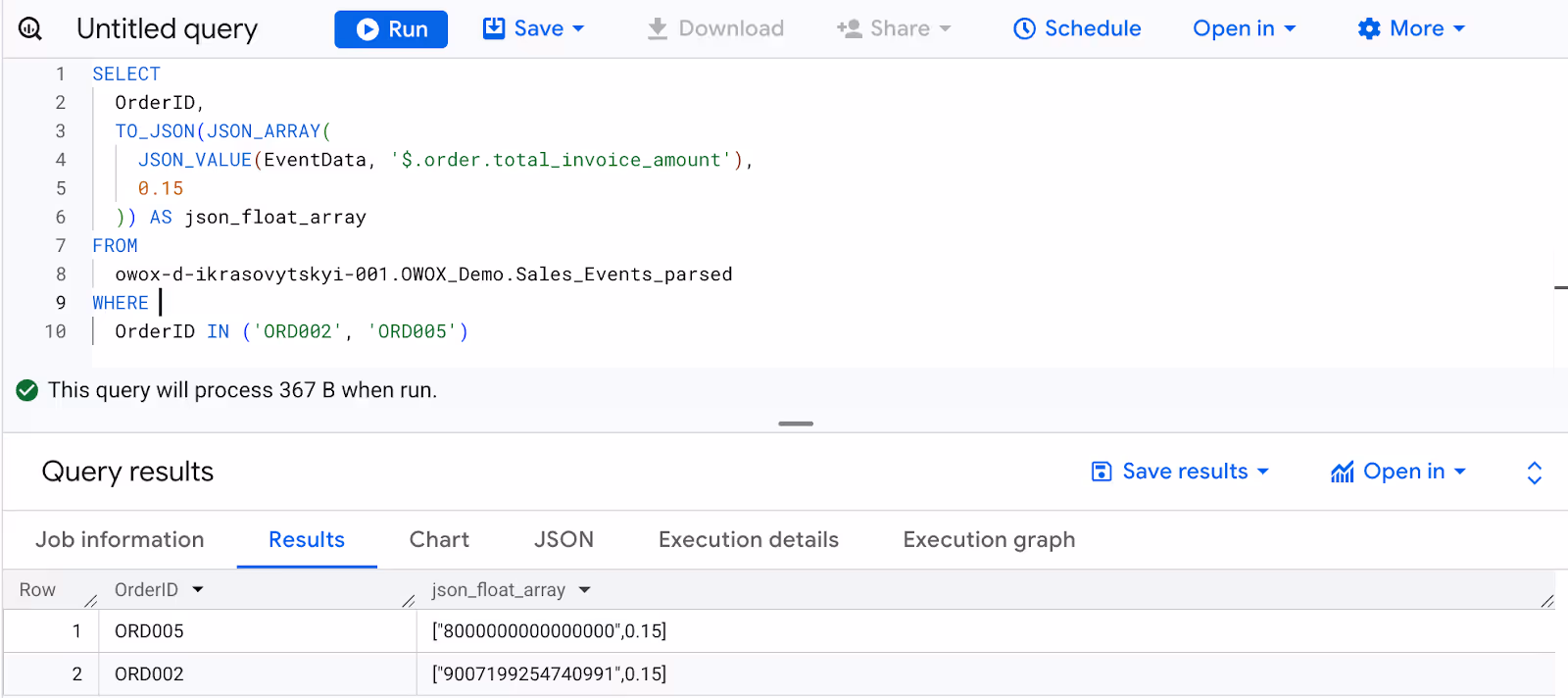Click the Untitled query title
The width and height of the screenshot is (1568, 698).
[x=167, y=29]
